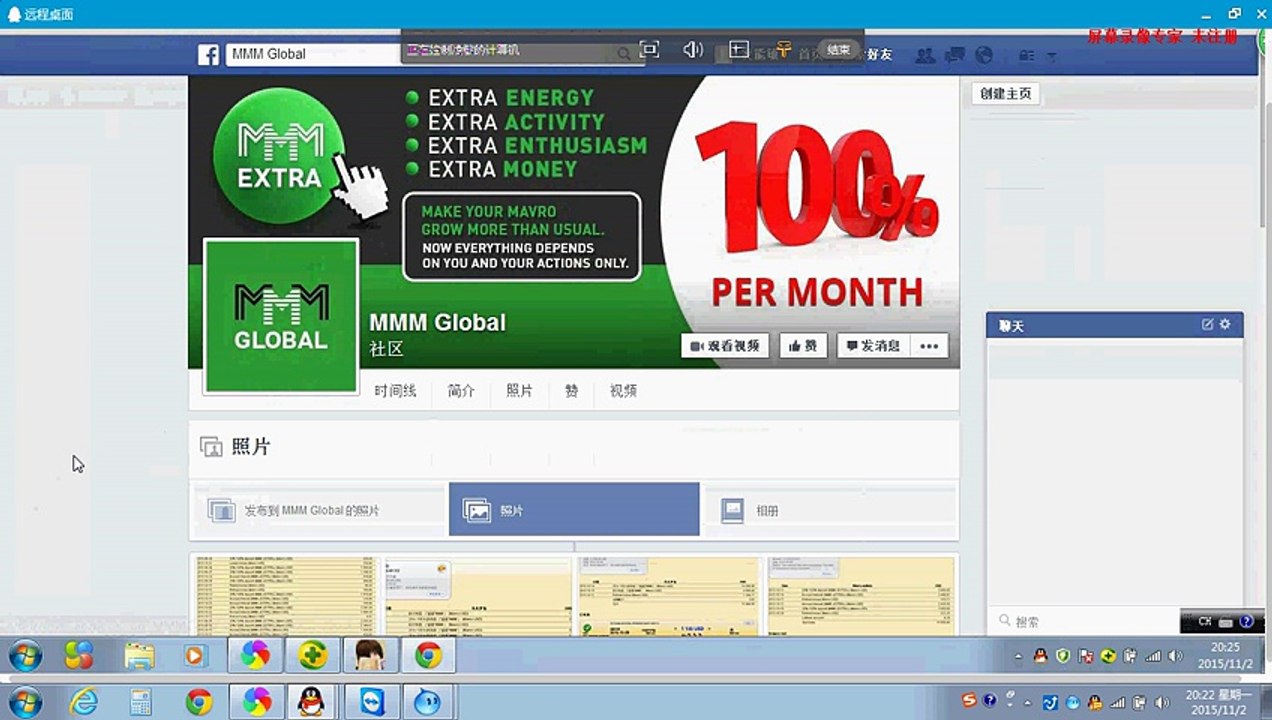Expand the account dropdown arrow in header
The width and height of the screenshot is (1272, 720).
1052,57
